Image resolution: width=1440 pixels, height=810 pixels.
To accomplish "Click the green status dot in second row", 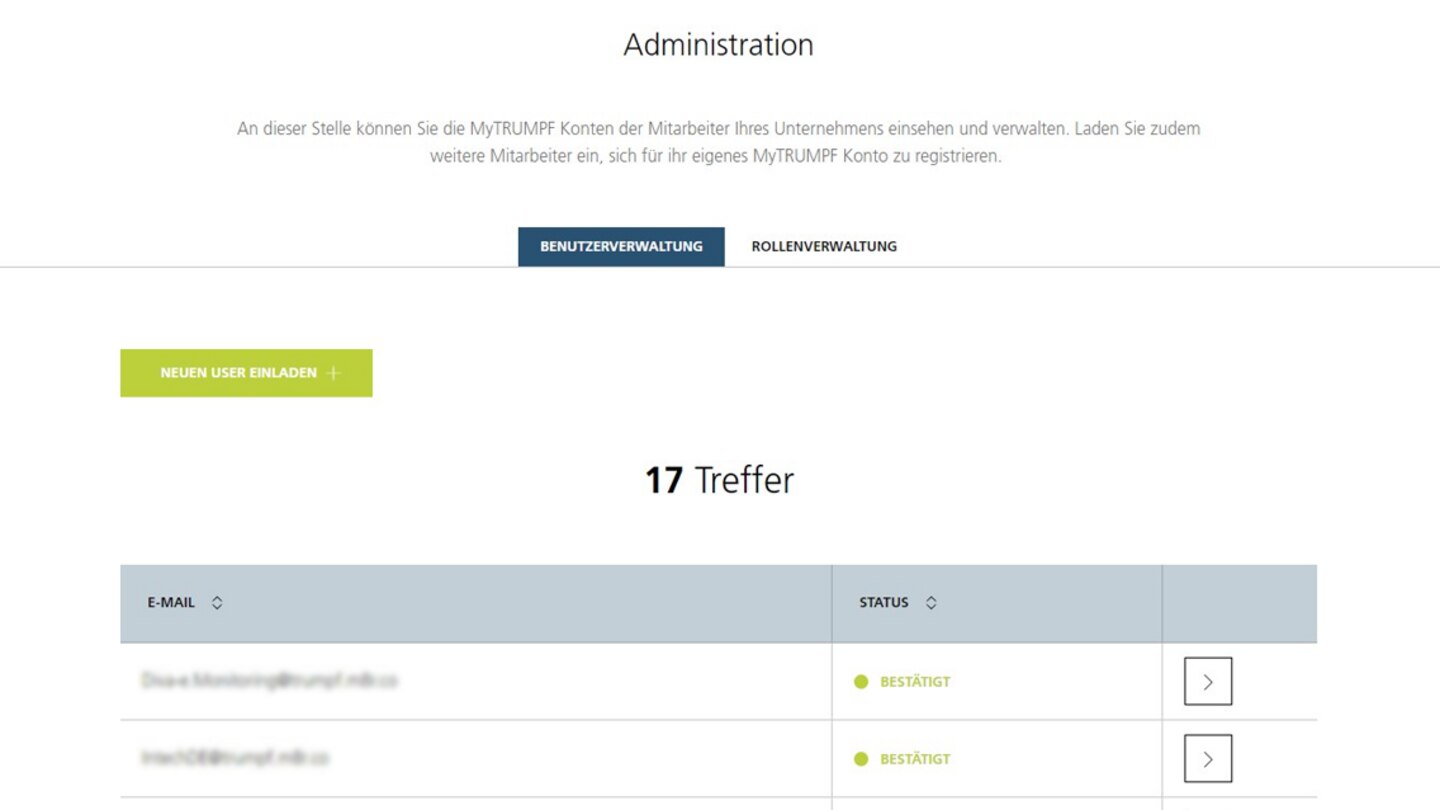I will [x=861, y=760].
